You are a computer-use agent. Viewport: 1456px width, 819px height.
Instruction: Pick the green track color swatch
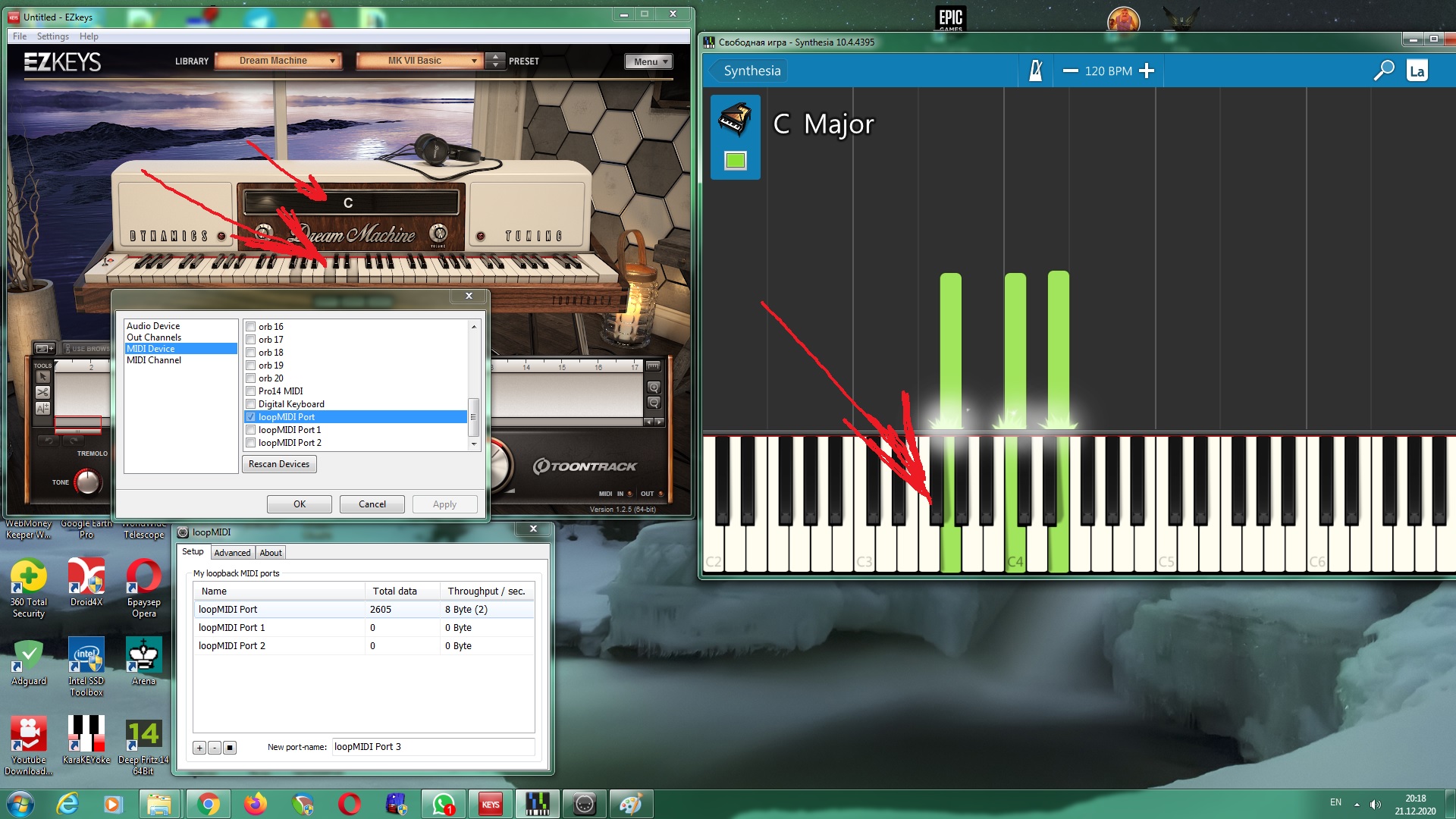coord(736,160)
